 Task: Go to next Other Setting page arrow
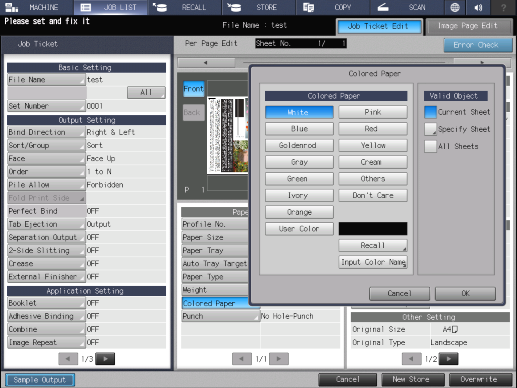coord(449,359)
